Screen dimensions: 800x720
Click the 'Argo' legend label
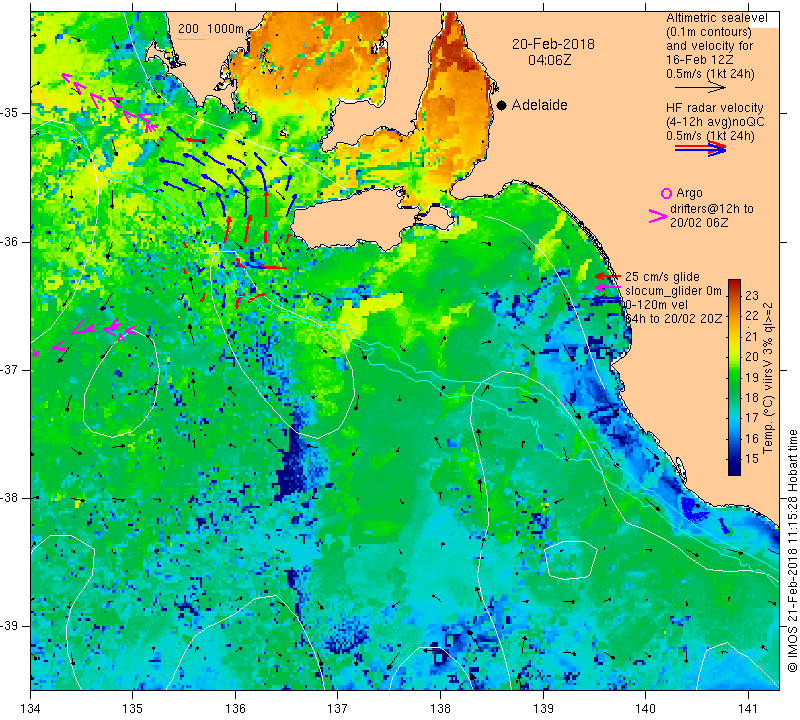pos(689,193)
